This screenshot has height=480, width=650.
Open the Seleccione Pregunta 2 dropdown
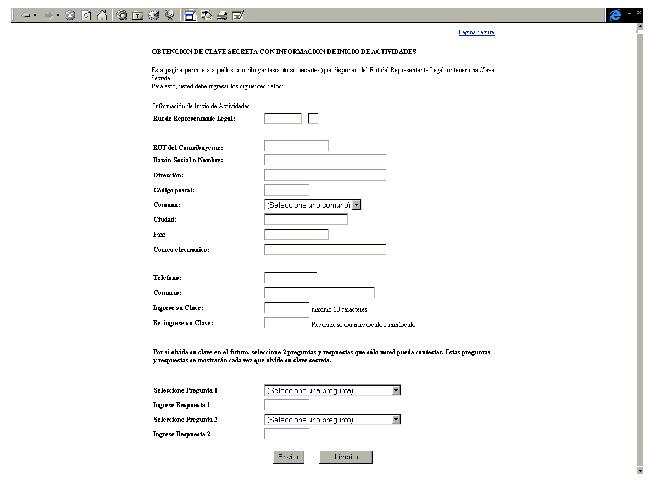332,419
